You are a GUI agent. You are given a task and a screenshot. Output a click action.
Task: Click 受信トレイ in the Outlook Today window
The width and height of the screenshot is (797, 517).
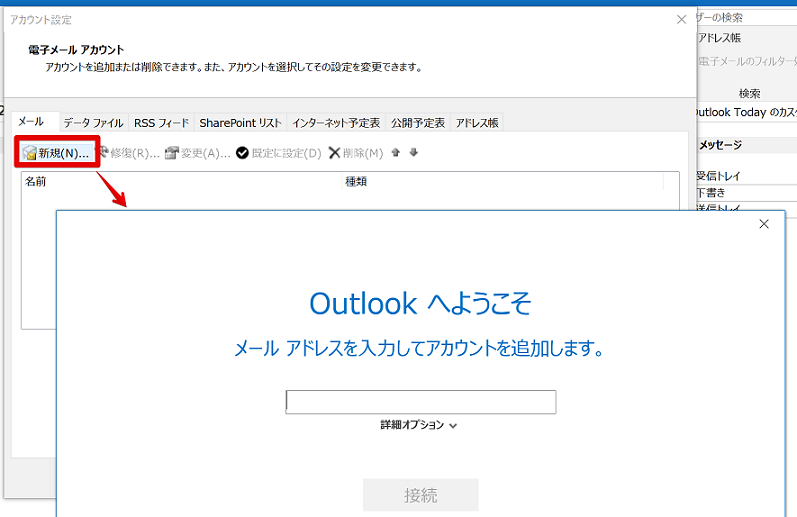718,176
